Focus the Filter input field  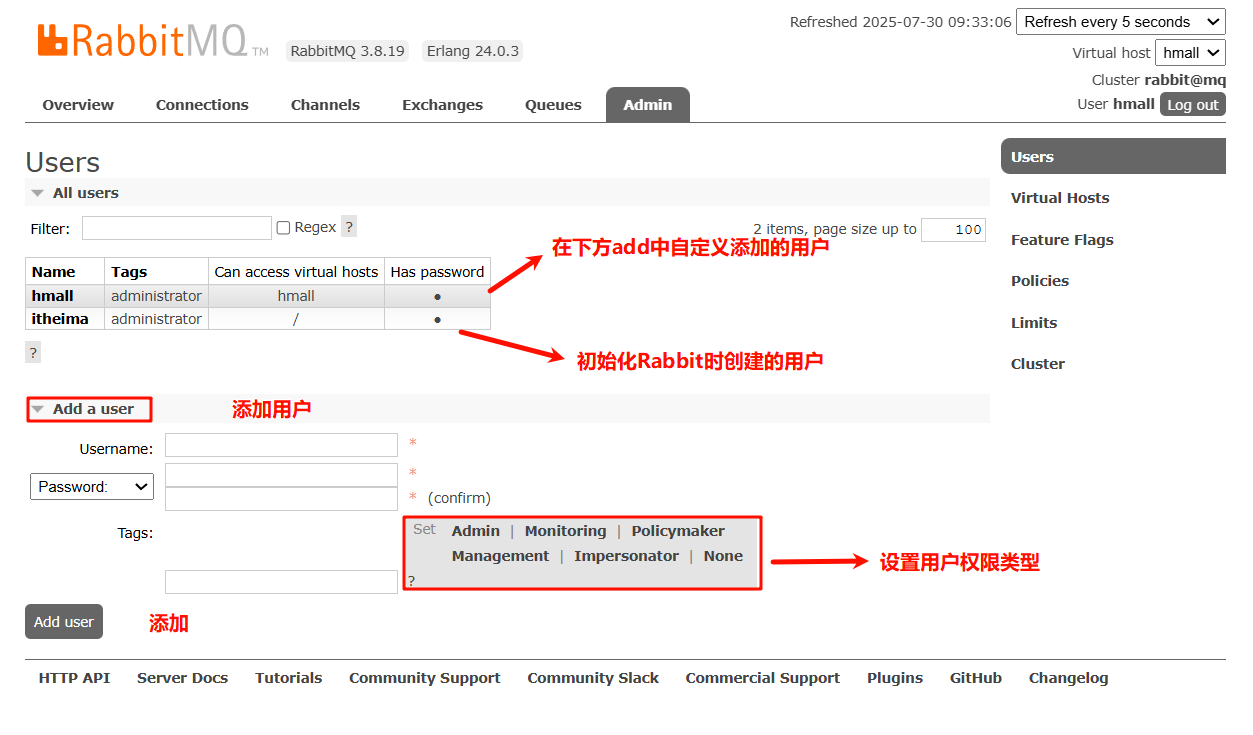coord(177,228)
